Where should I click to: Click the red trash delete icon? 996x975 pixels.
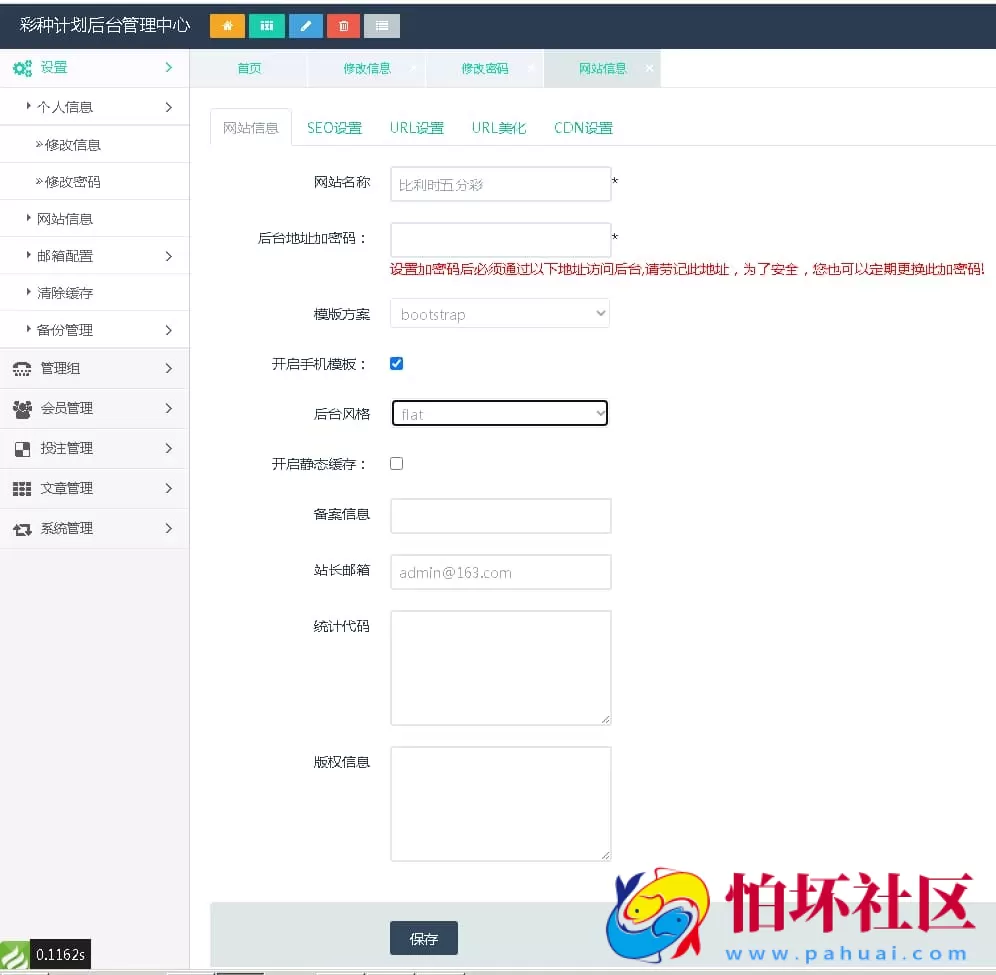(343, 26)
